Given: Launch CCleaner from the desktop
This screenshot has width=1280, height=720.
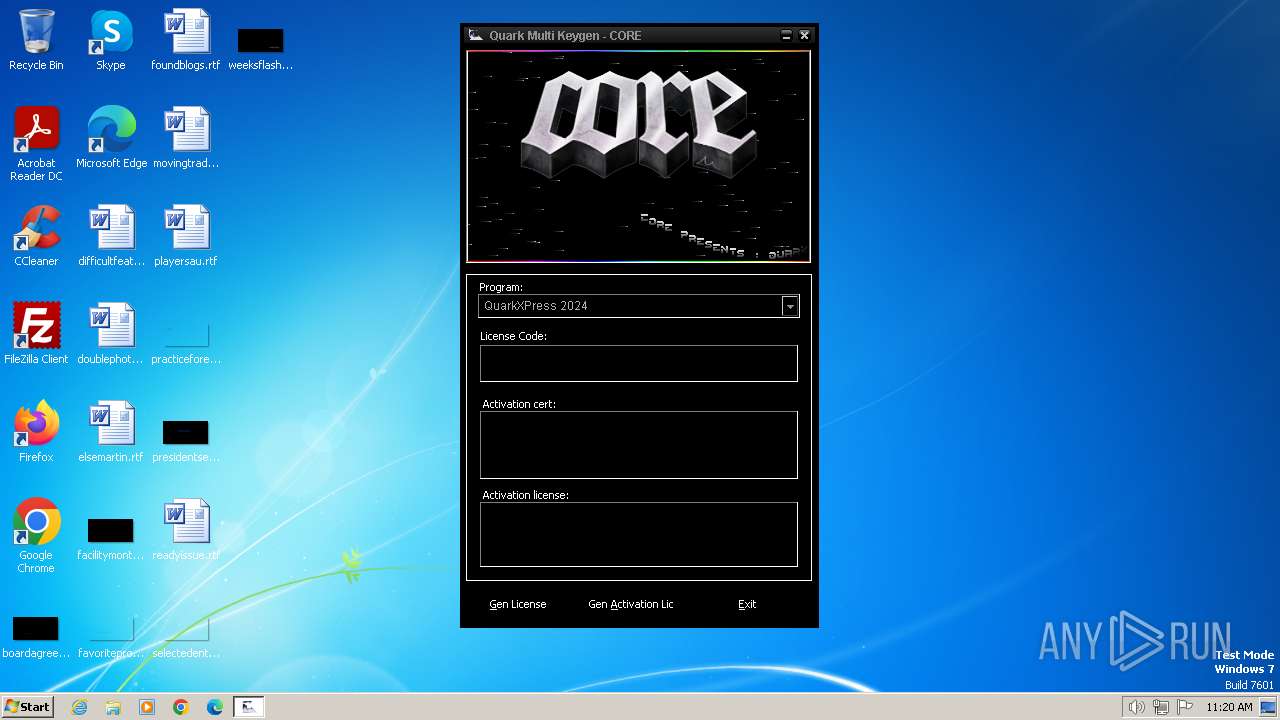Looking at the screenshot, I should (36, 236).
